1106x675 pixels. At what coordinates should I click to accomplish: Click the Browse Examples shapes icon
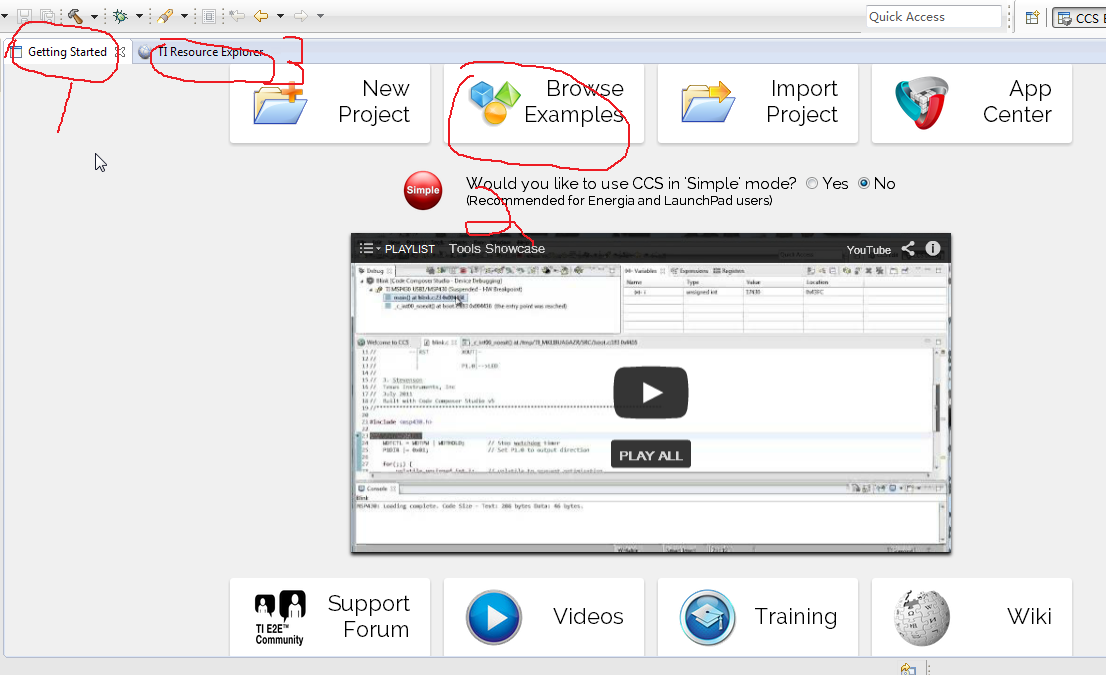(x=495, y=103)
